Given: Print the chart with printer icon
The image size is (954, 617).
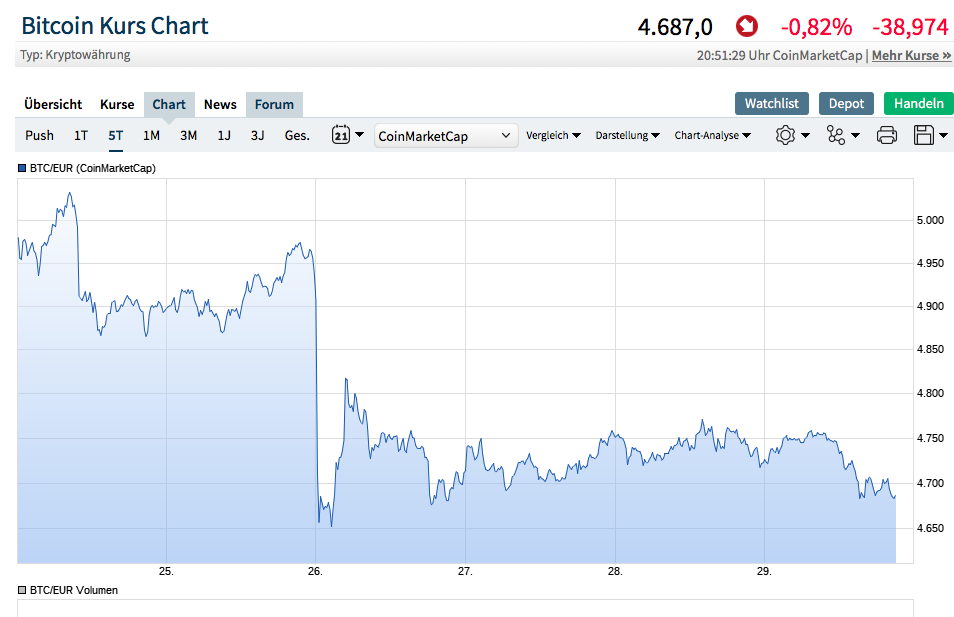Looking at the screenshot, I should pos(887,135).
